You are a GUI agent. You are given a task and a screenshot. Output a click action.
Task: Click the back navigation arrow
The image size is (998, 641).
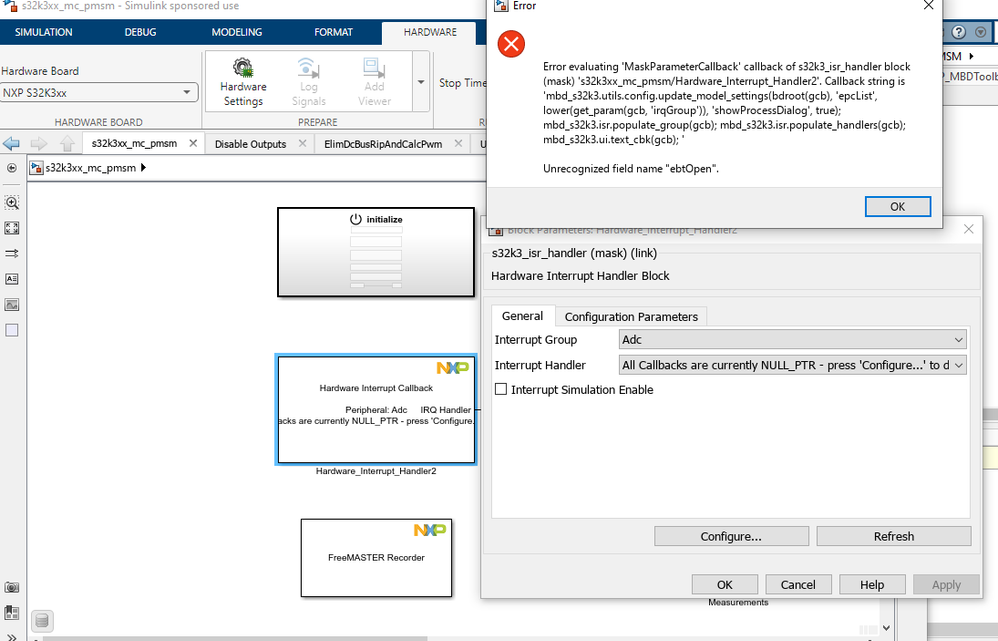pos(11,143)
